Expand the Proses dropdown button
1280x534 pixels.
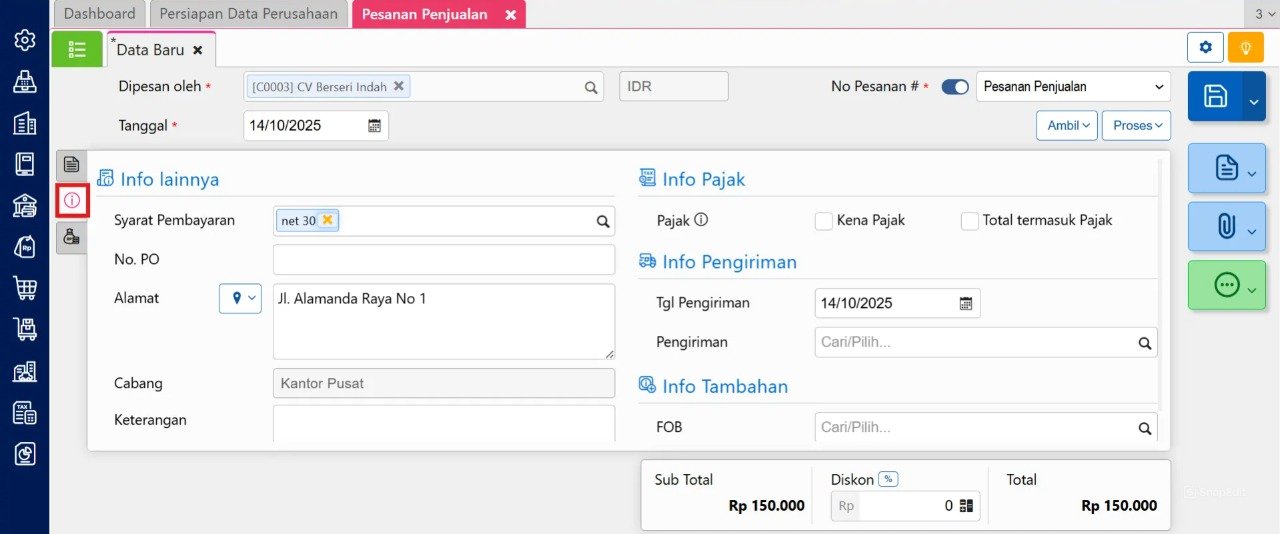1136,125
